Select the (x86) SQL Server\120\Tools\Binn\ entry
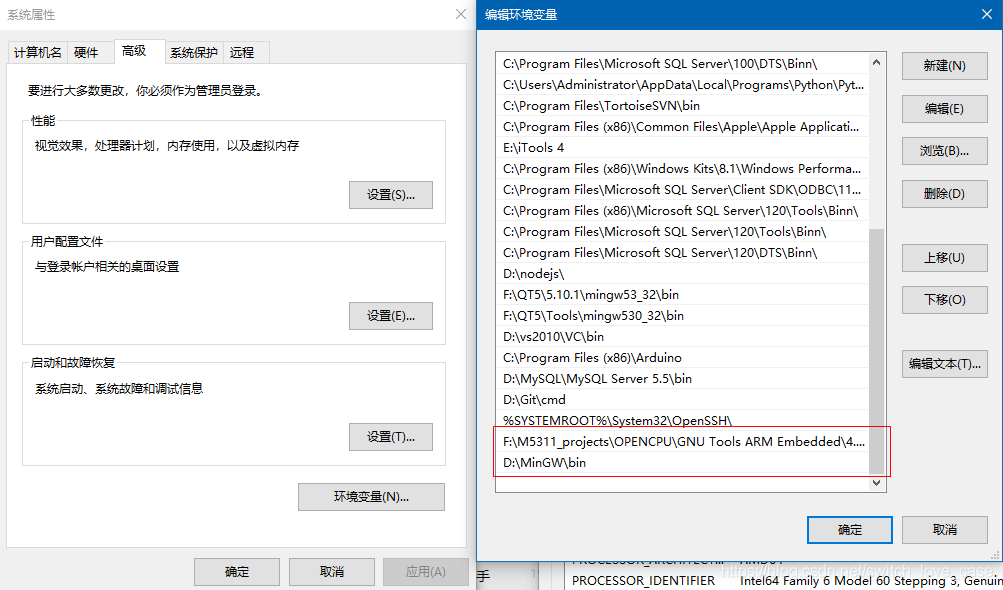 [x=683, y=211]
